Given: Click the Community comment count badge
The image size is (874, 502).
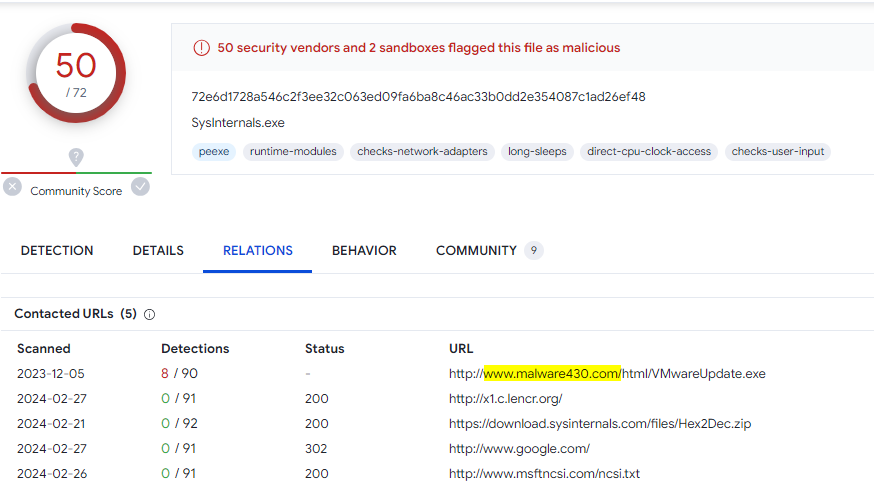Looking at the screenshot, I should (534, 251).
